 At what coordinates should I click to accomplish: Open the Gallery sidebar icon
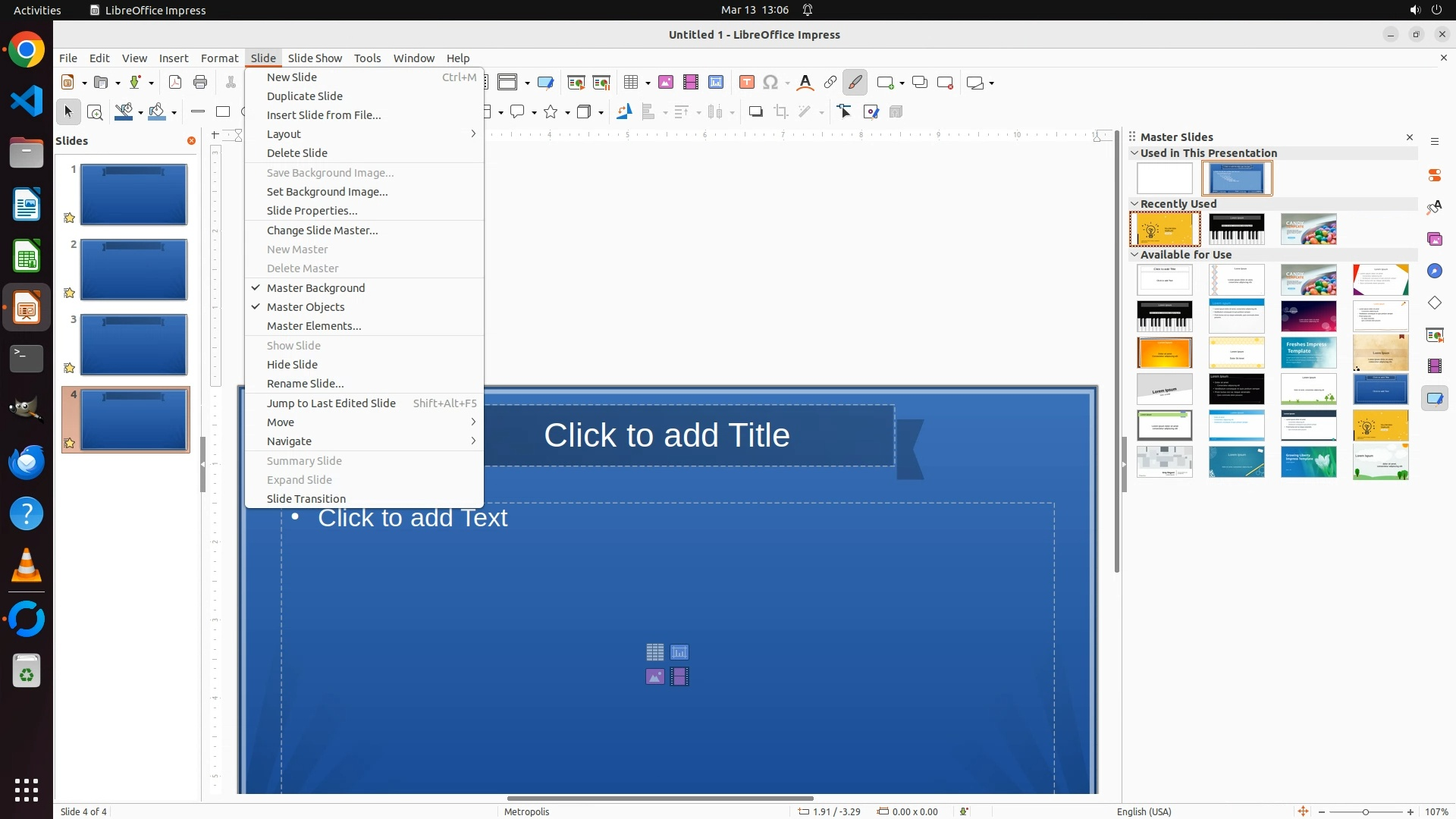tap(1435, 240)
